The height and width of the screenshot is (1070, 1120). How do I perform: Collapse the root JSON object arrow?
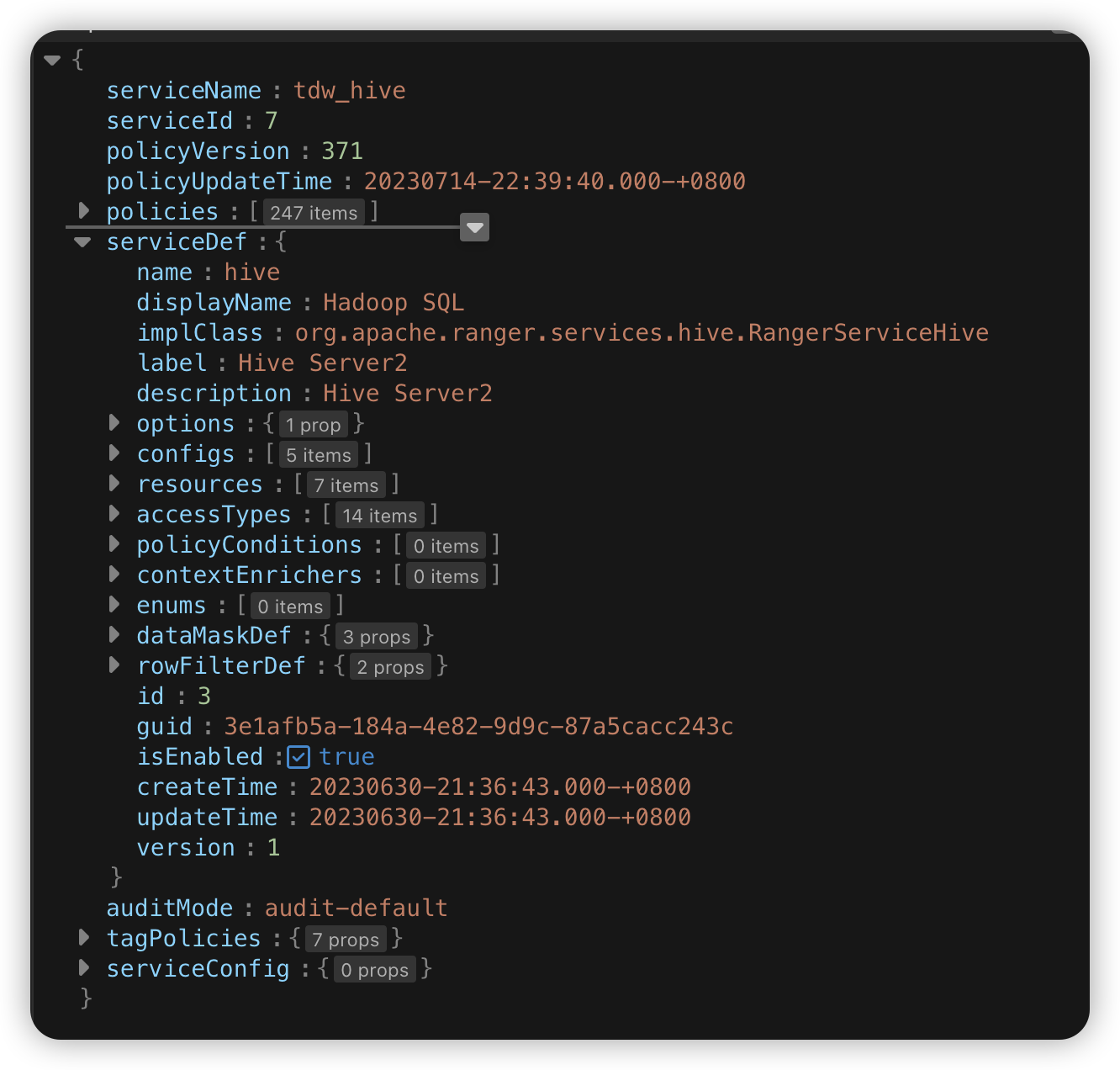52,61
